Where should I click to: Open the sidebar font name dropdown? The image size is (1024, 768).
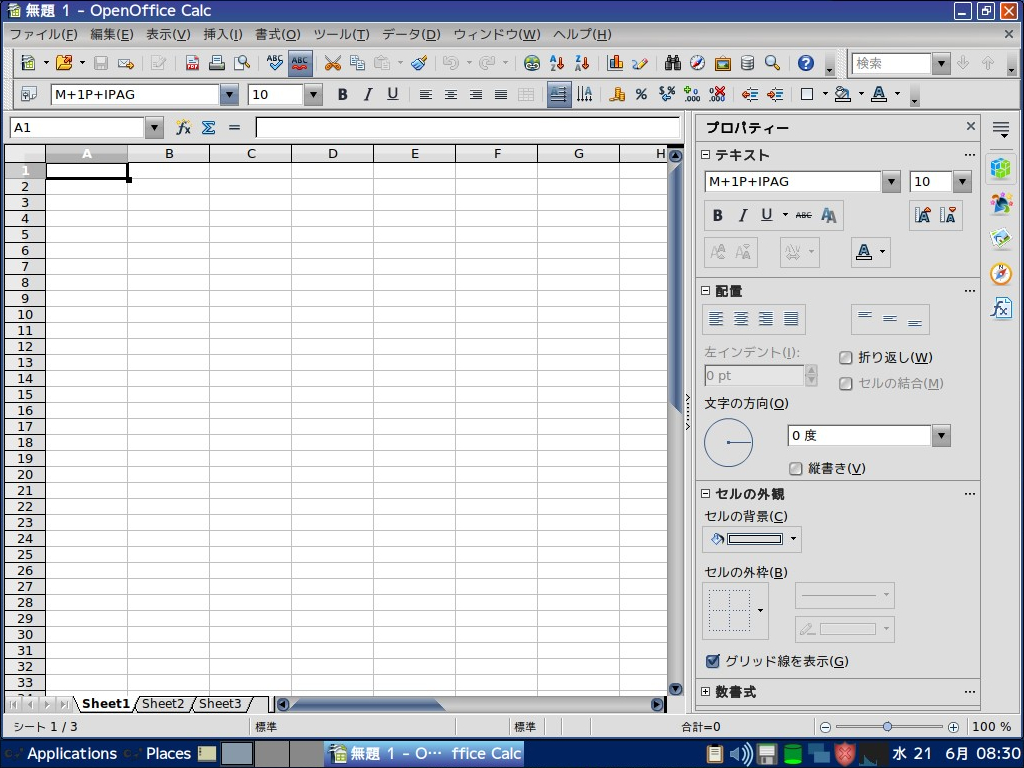[891, 182]
